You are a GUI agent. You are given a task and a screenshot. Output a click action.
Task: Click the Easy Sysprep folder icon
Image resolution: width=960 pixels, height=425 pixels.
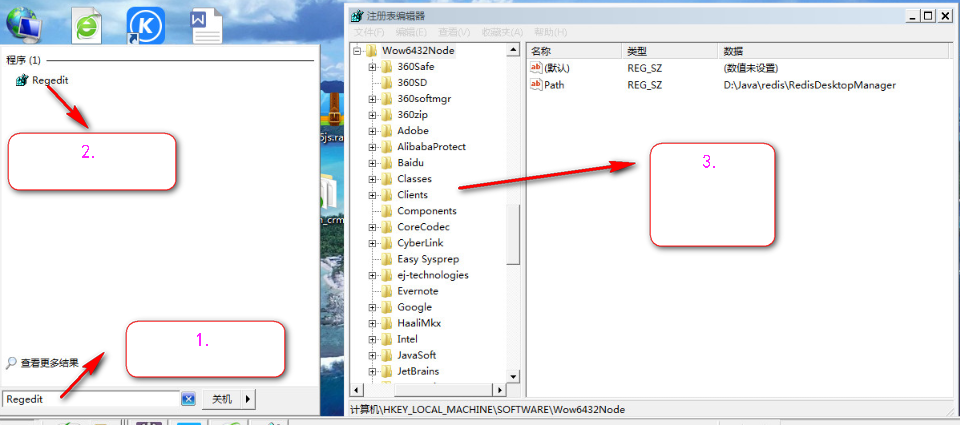tap(386, 259)
